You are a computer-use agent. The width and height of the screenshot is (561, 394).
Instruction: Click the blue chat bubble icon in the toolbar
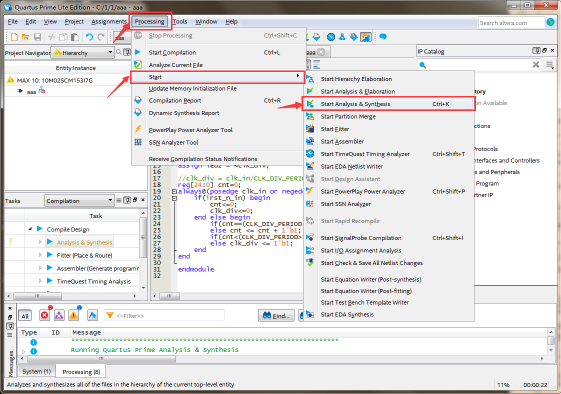[383, 37]
